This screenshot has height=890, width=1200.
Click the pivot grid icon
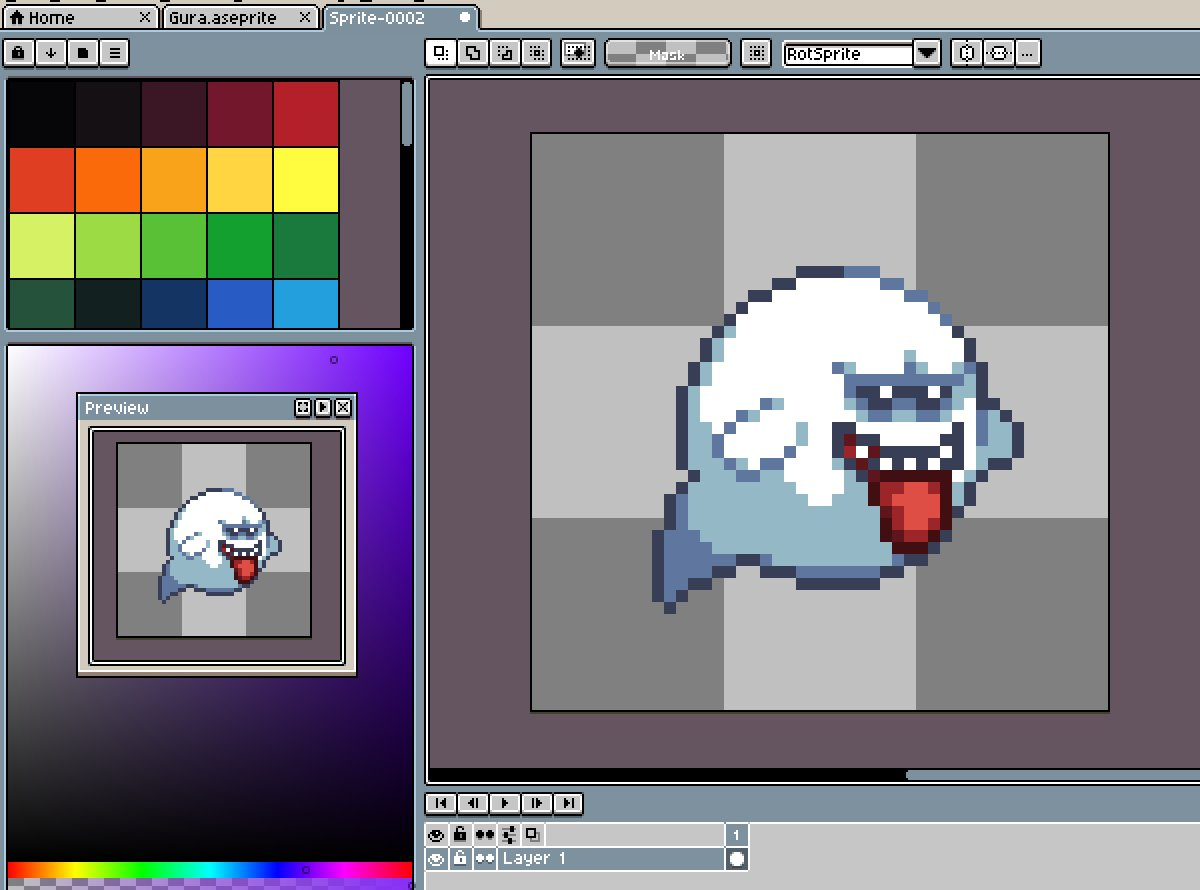(757, 53)
